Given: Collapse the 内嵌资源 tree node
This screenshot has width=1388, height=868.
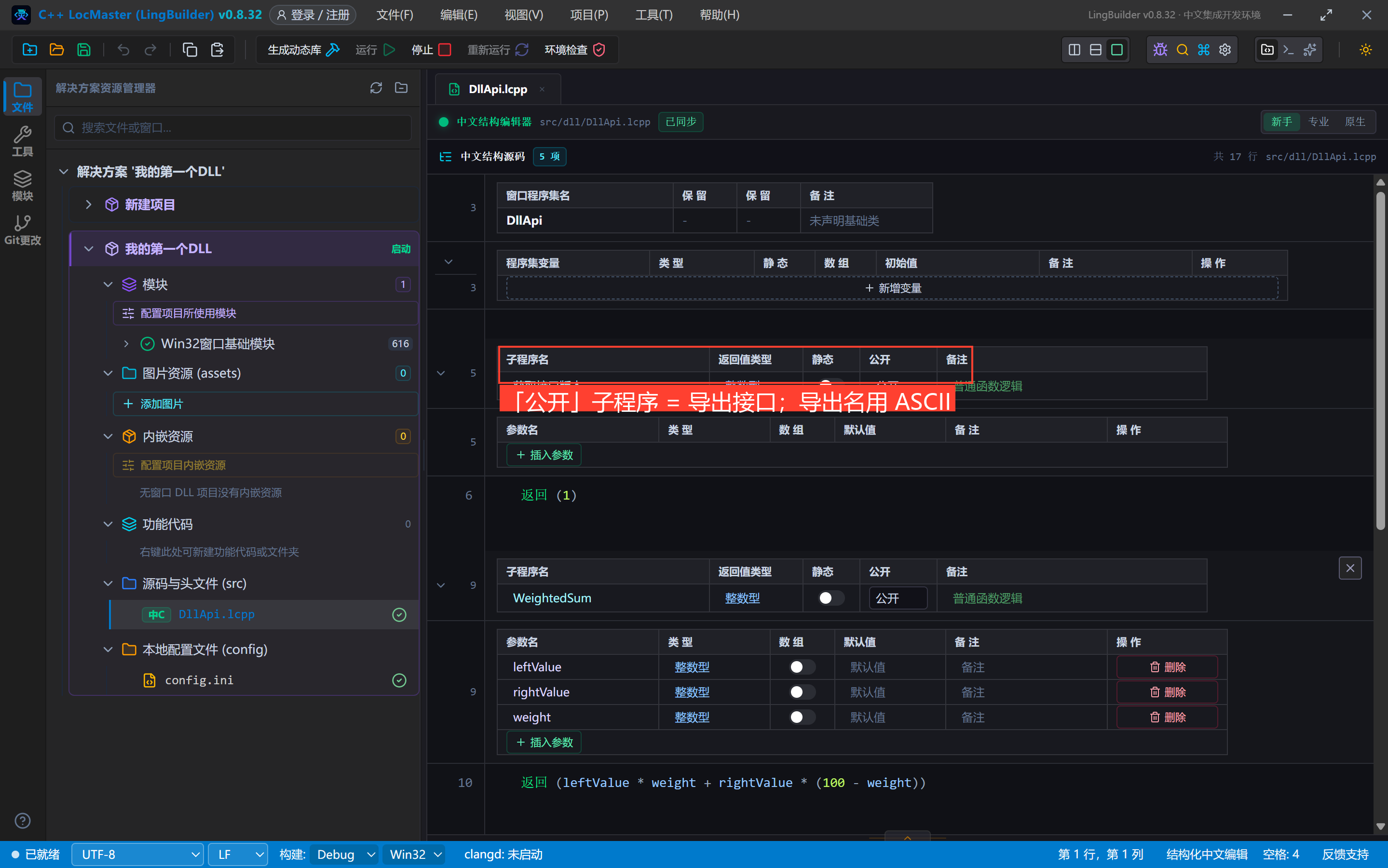Looking at the screenshot, I should tap(108, 436).
